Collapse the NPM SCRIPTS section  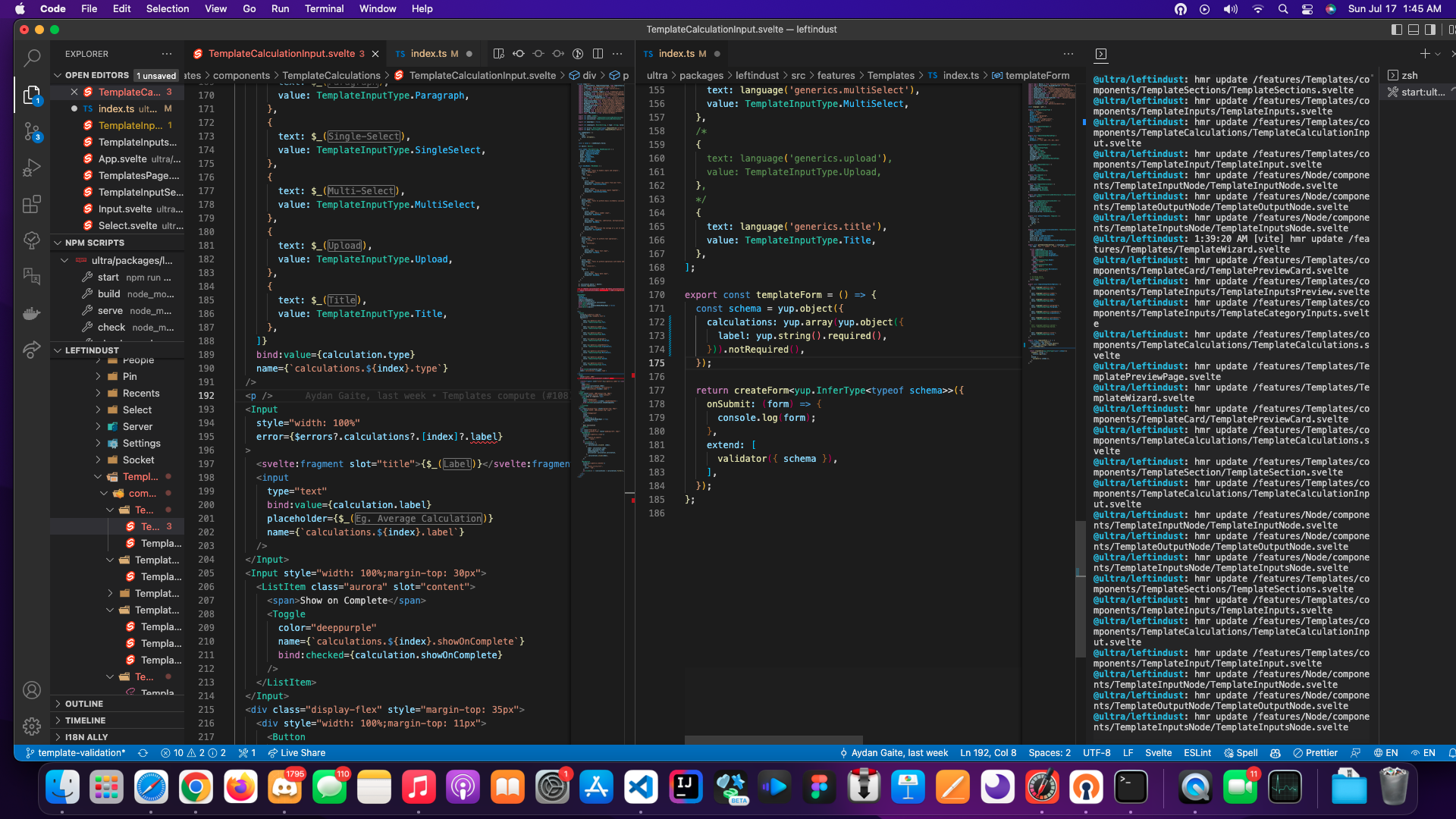94,243
